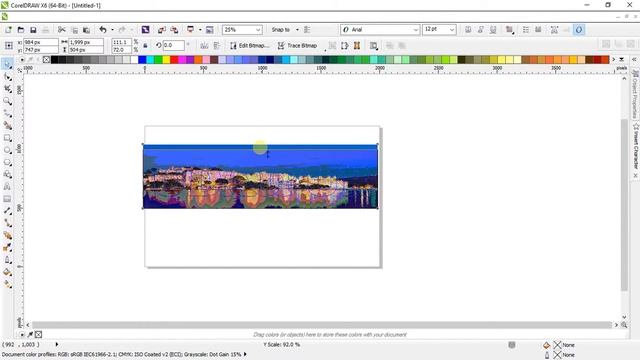Toggle the highlighted active toolbar option
640x360 pixels.
[579, 30]
